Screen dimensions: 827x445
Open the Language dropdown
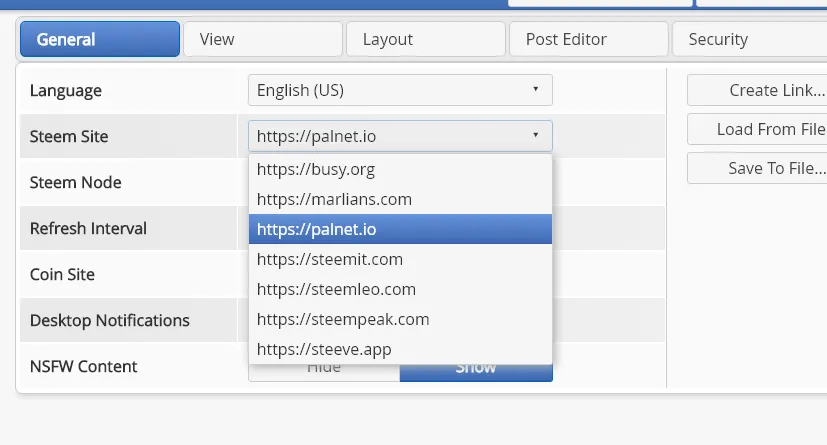pyautogui.click(x=400, y=90)
